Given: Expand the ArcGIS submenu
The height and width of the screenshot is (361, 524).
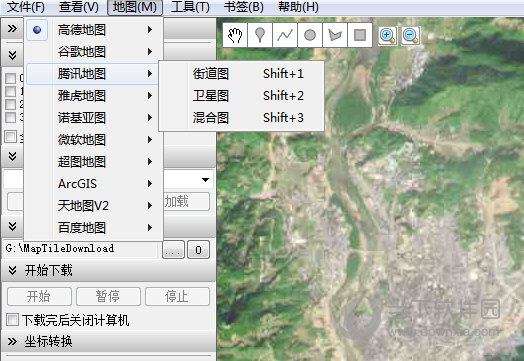Looking at the screenshot, I should [x=94, y=184].
